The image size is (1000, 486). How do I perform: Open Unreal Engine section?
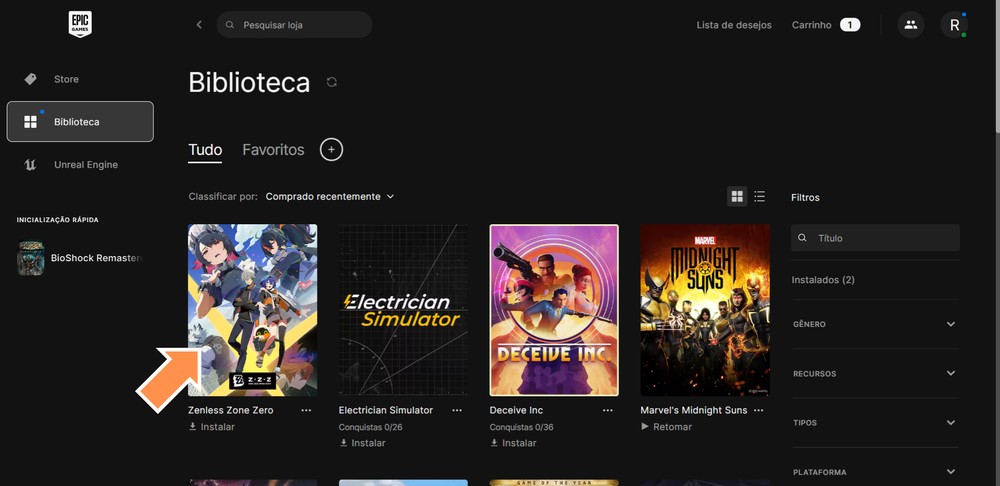click(80, 165)
